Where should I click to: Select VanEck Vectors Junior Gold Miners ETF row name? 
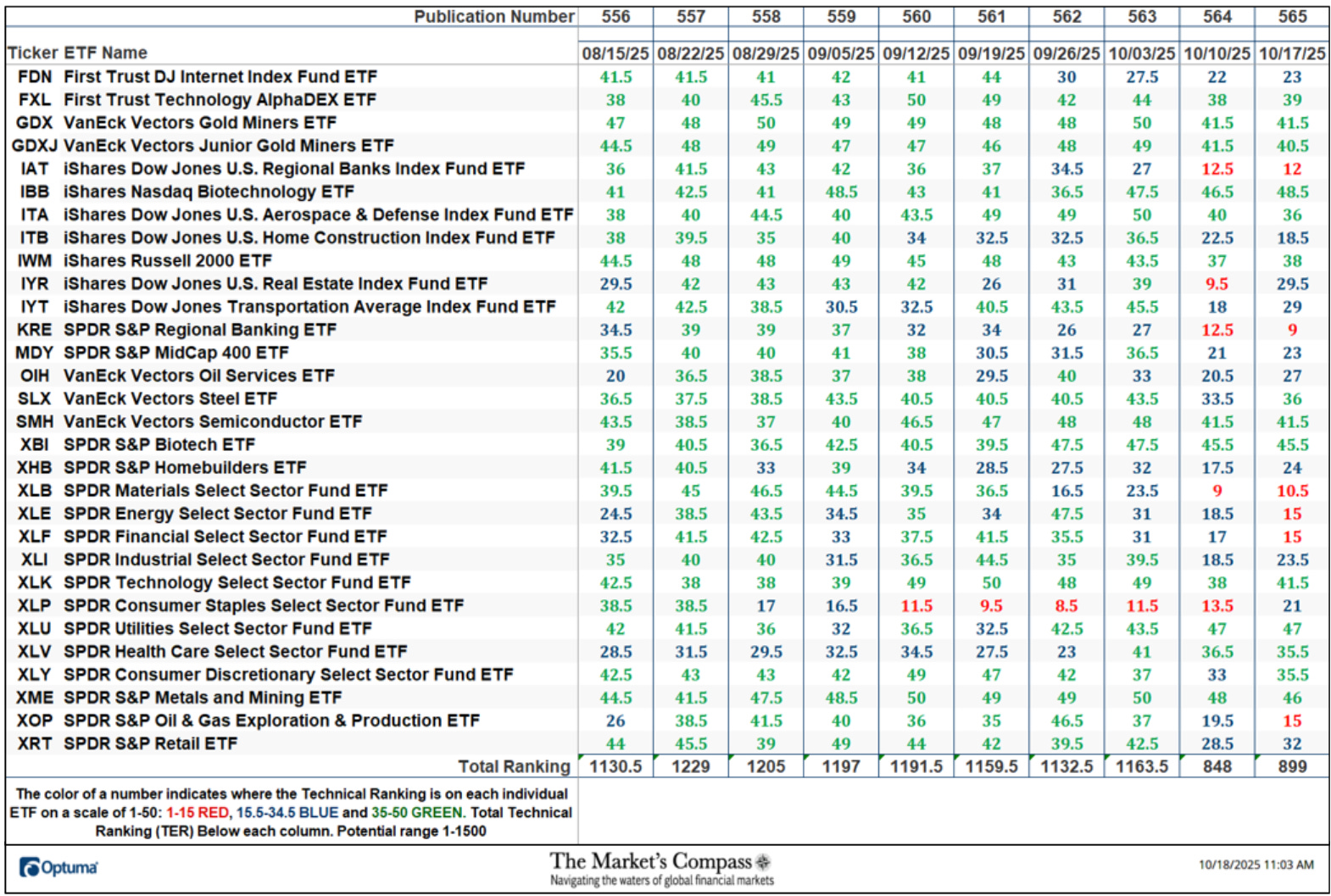pos(228,145)
